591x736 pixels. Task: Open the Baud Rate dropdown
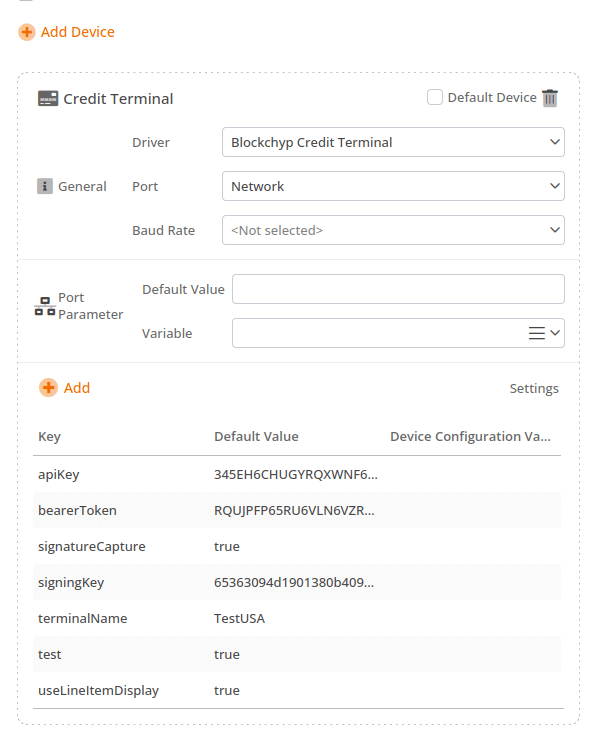[x=393, y=230]
